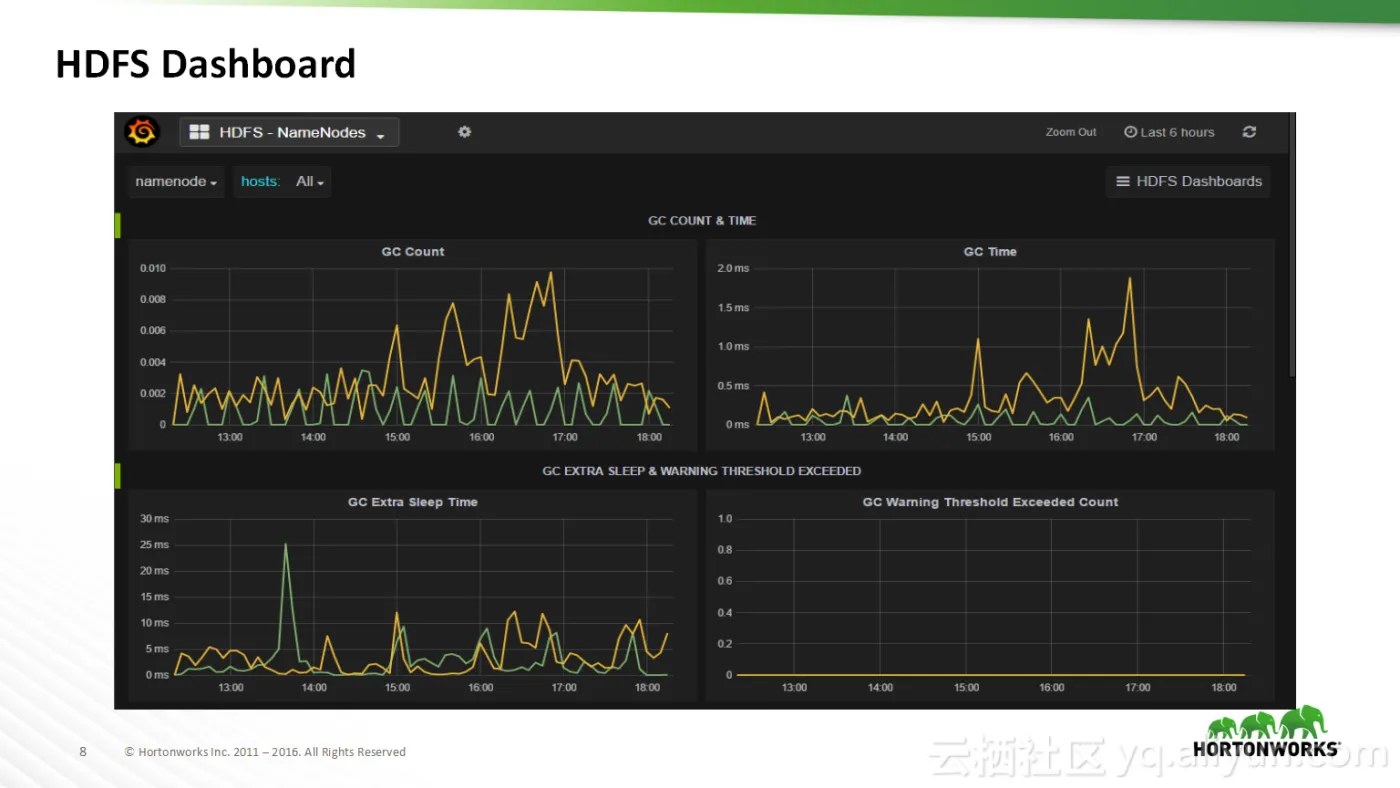The width and height of the screenshot is (1400, 788).
Task: Click the dashboard vertical scrollbar
Action: (1292, 245)
